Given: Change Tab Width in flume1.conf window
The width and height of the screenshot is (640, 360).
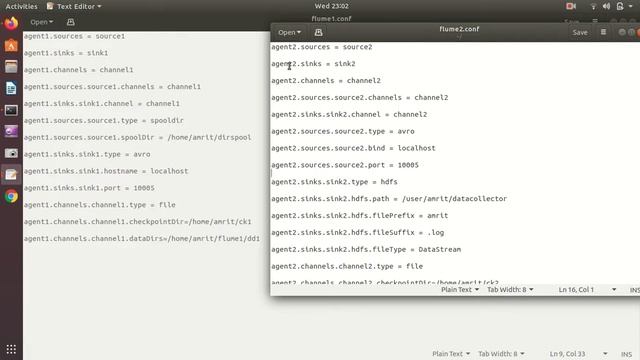Looking at the screenshot, I should click(501, 354).
